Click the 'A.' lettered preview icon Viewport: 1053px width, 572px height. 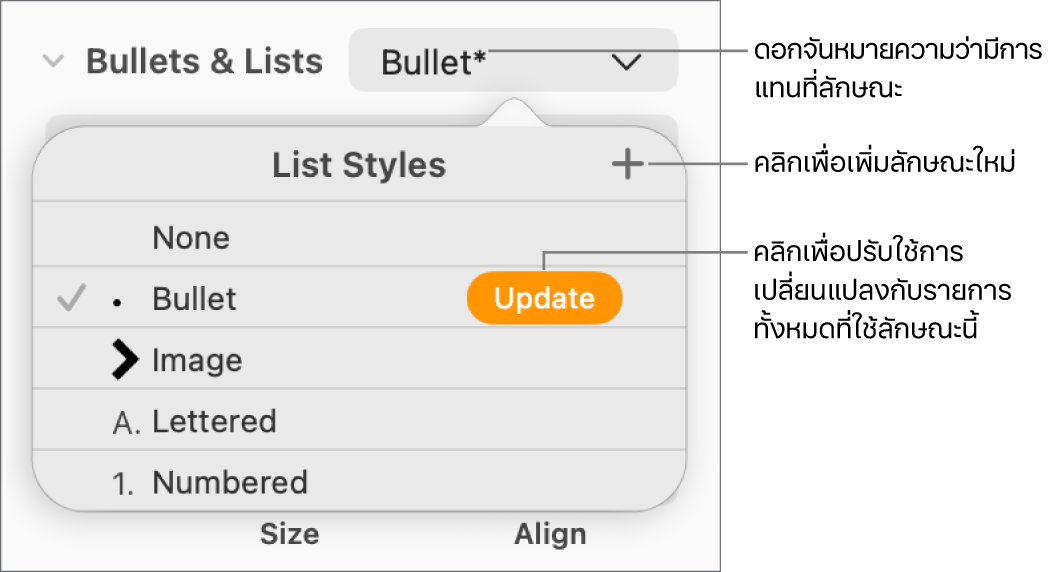click(x=127, y=423)
